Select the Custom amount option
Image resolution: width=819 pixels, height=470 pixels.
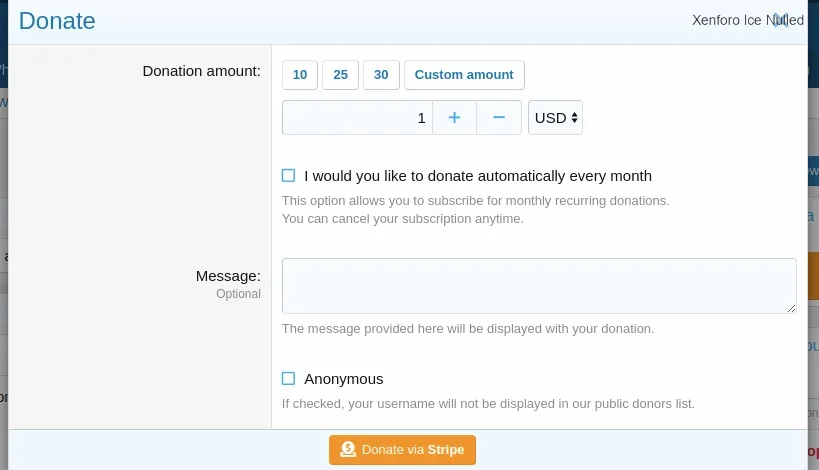(x=464, y=75)
